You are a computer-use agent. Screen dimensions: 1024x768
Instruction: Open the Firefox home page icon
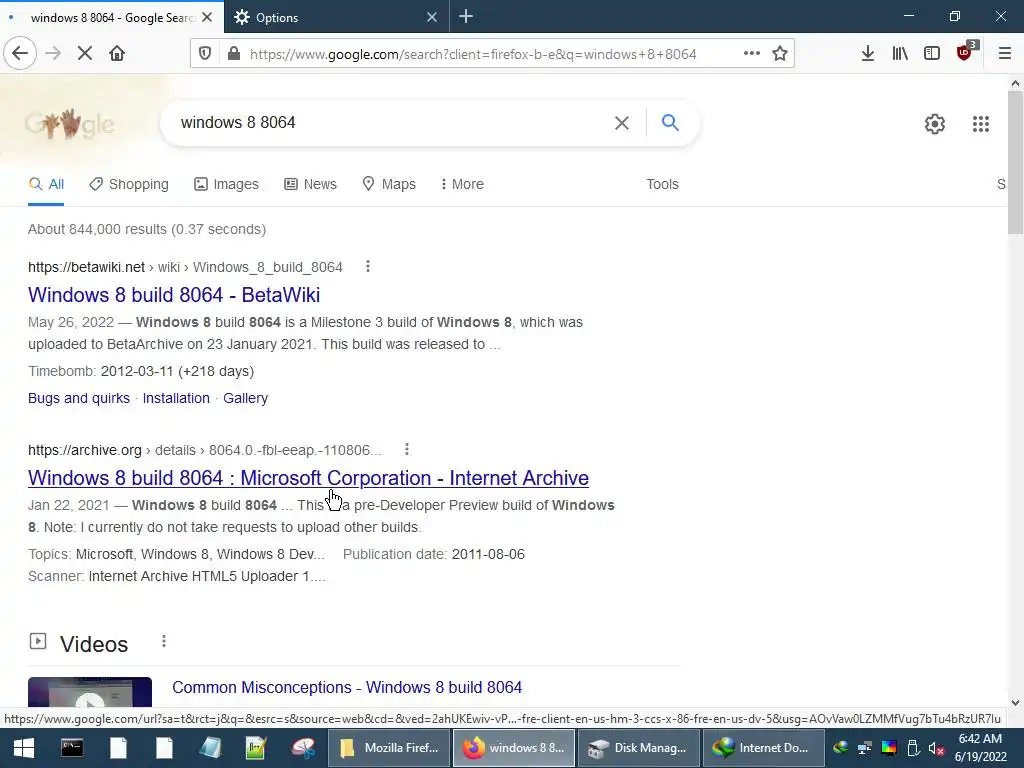tap(117, 54)
